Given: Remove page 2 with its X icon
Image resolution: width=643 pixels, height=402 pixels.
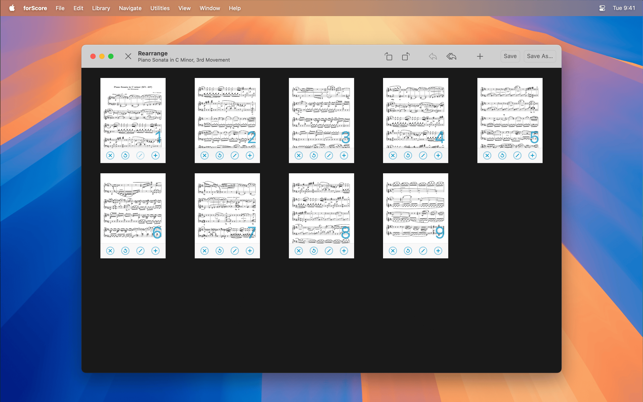Looking at the screenshot, I should click(204, 155).
